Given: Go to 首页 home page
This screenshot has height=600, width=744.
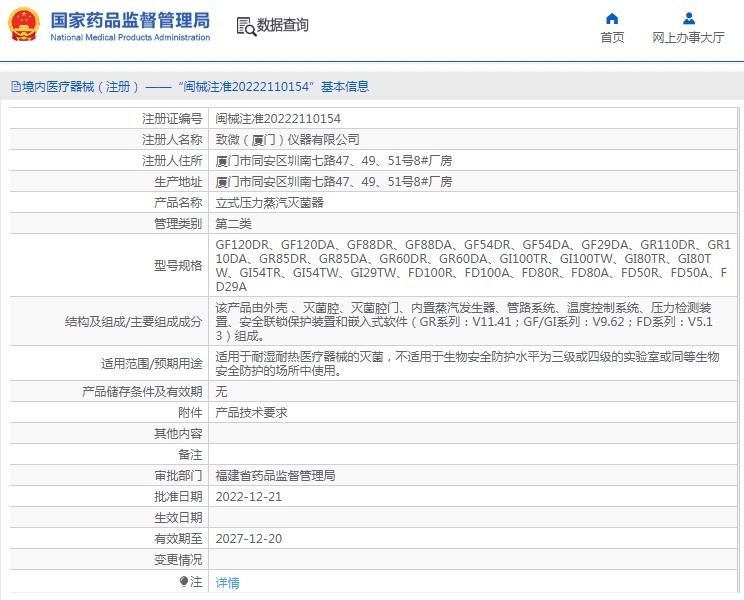Looking at the screenshot, I should [x=612, y=37].
